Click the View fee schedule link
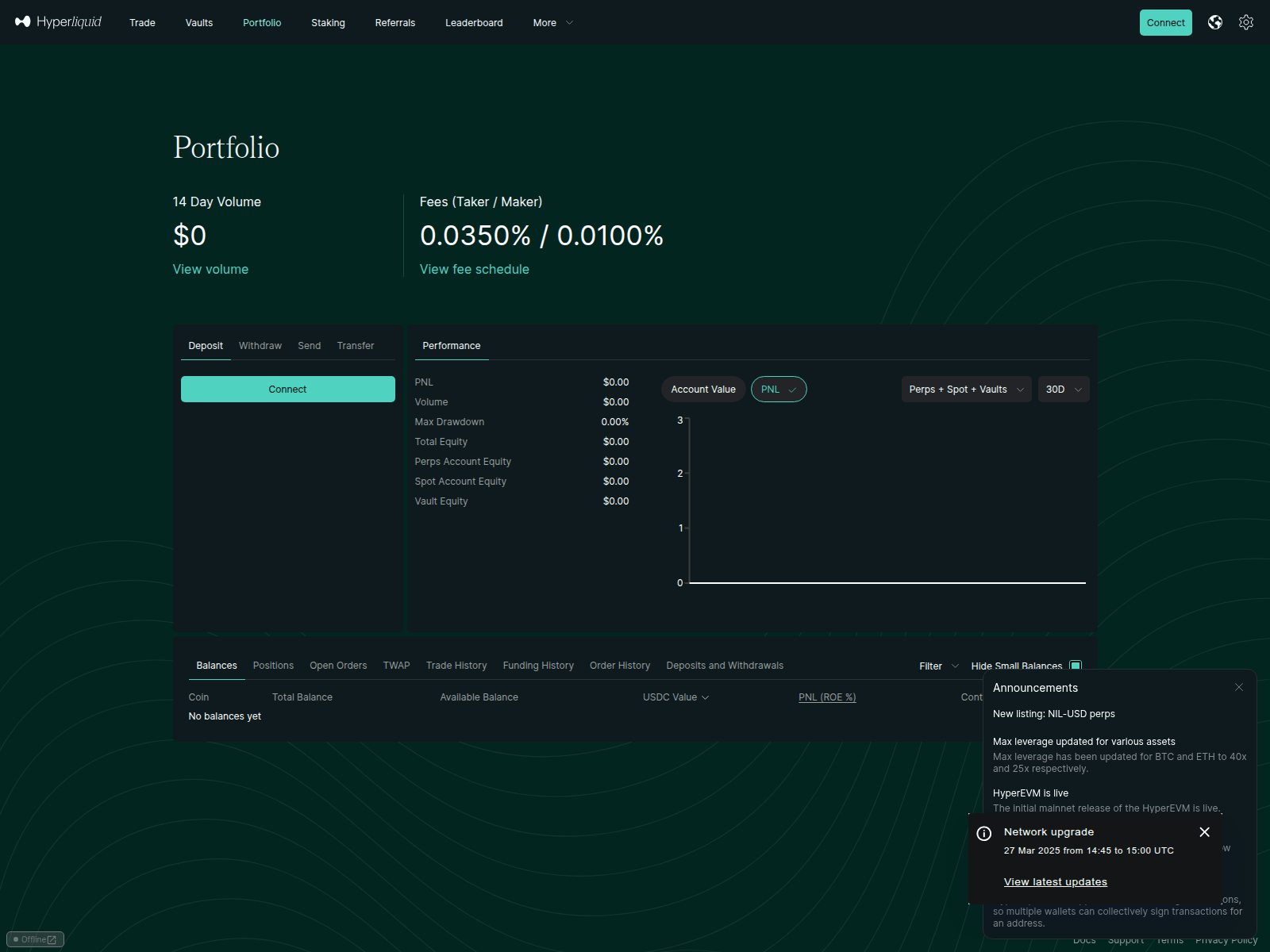The height and width of the screenshot is (952, 1270). [474, 270]
